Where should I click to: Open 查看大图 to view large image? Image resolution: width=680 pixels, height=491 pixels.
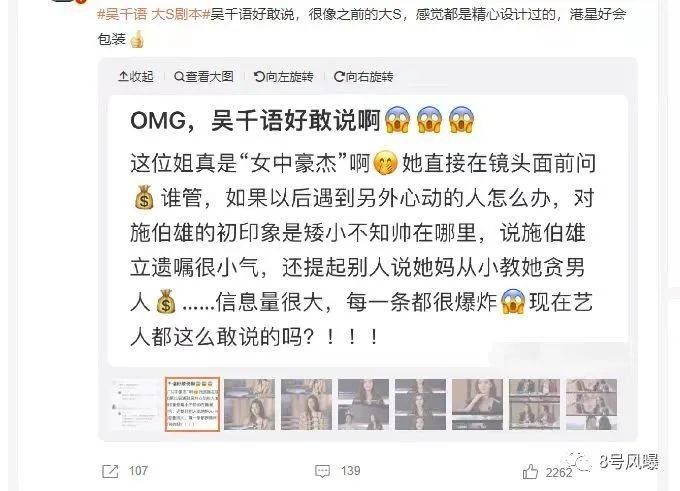pos(203,77)
